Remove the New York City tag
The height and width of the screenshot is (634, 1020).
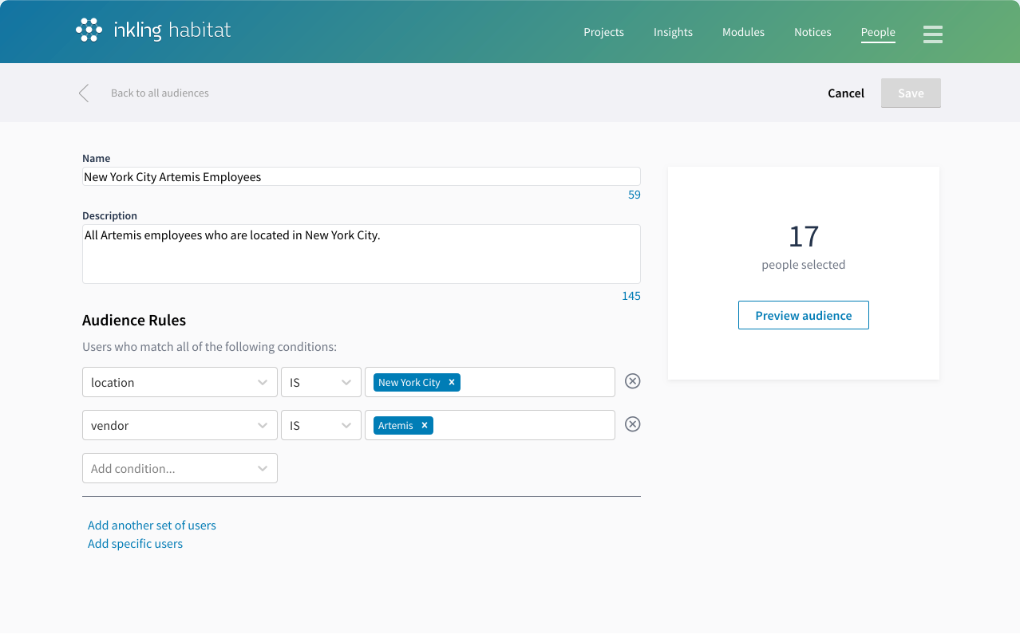click(x=452, y=382)
